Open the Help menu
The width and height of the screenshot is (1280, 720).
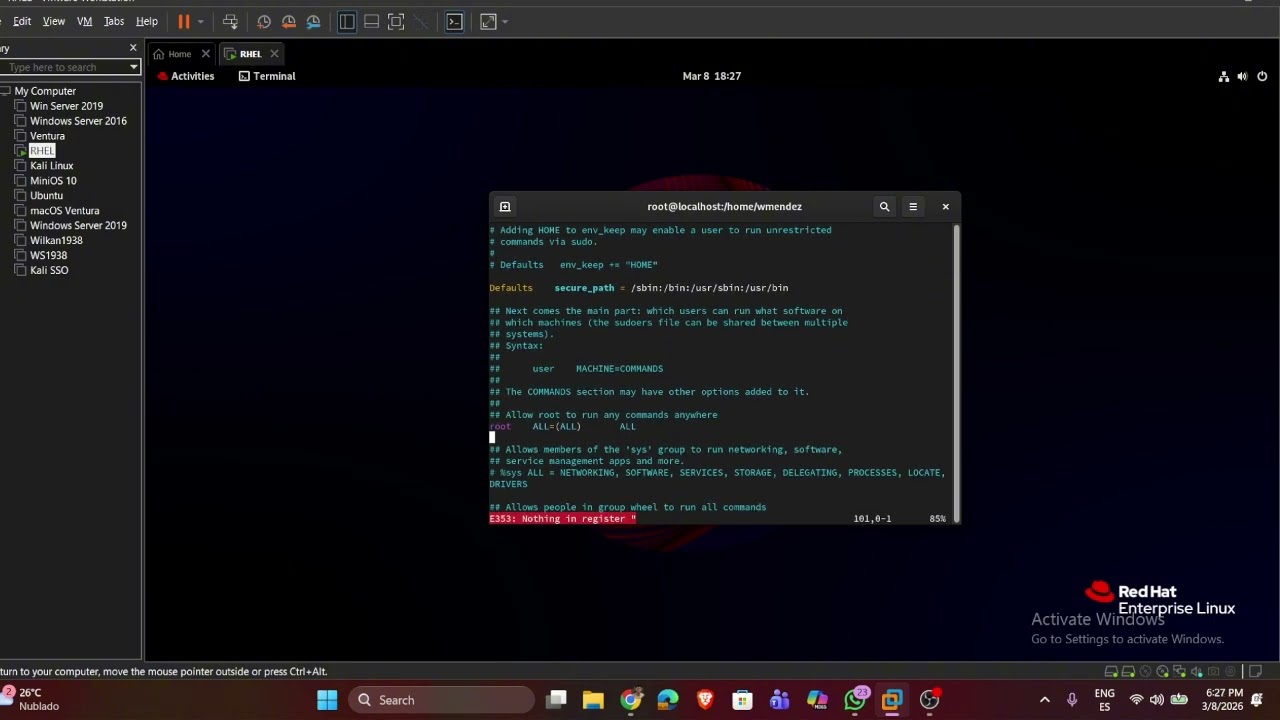point(147,21)
